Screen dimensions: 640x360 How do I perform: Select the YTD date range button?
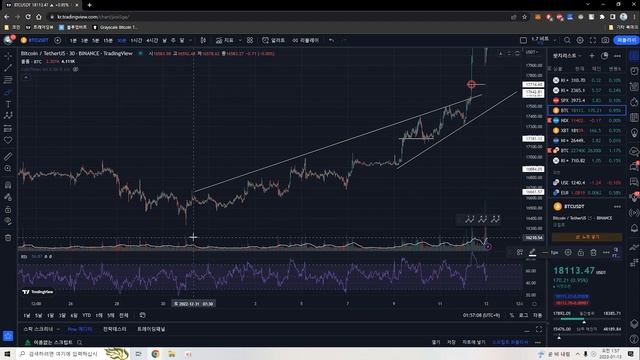[x=87, y=316]
